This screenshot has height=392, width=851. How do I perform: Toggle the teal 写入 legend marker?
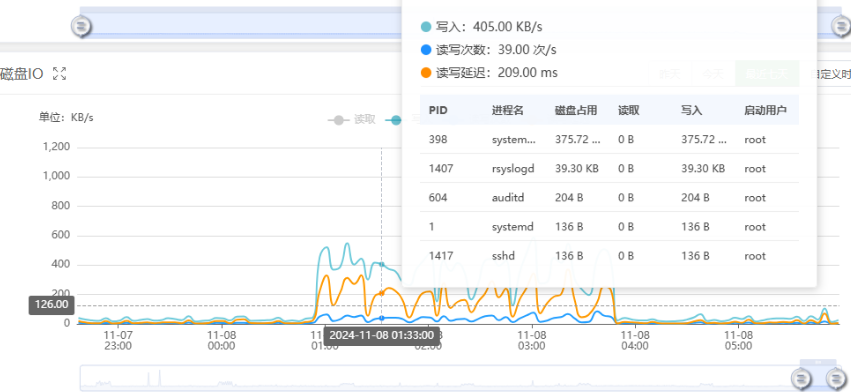click(396, 120)
